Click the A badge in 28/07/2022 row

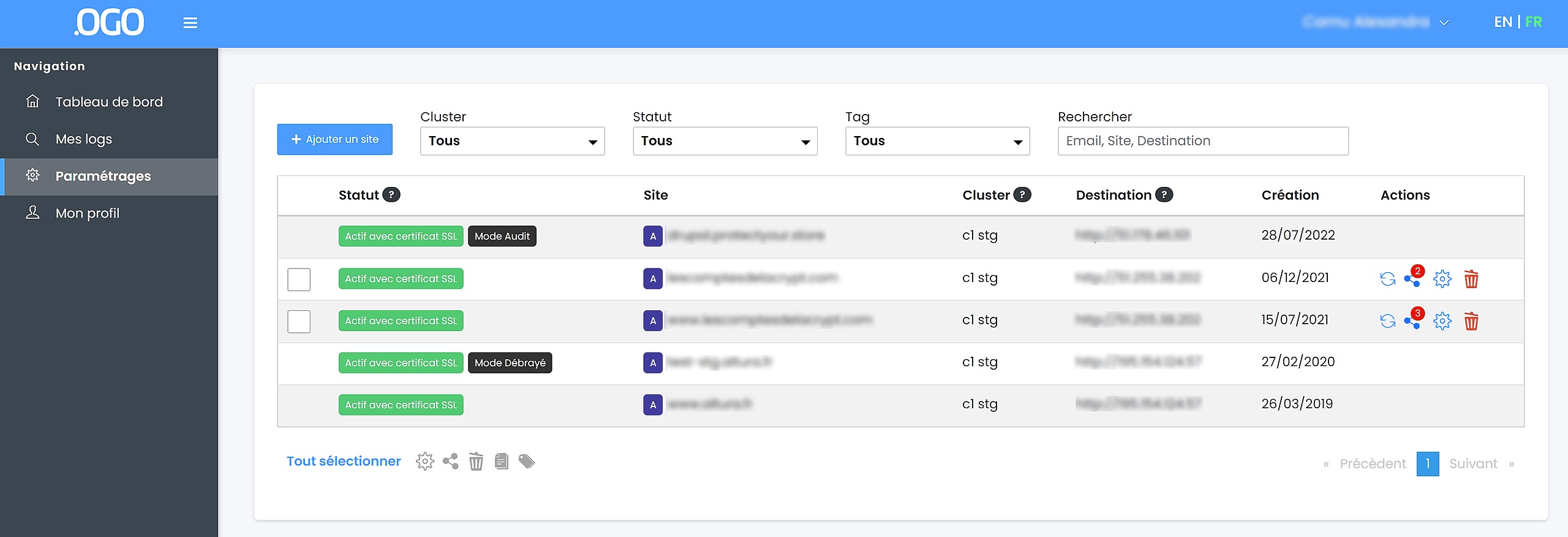[x=653, y=237]
